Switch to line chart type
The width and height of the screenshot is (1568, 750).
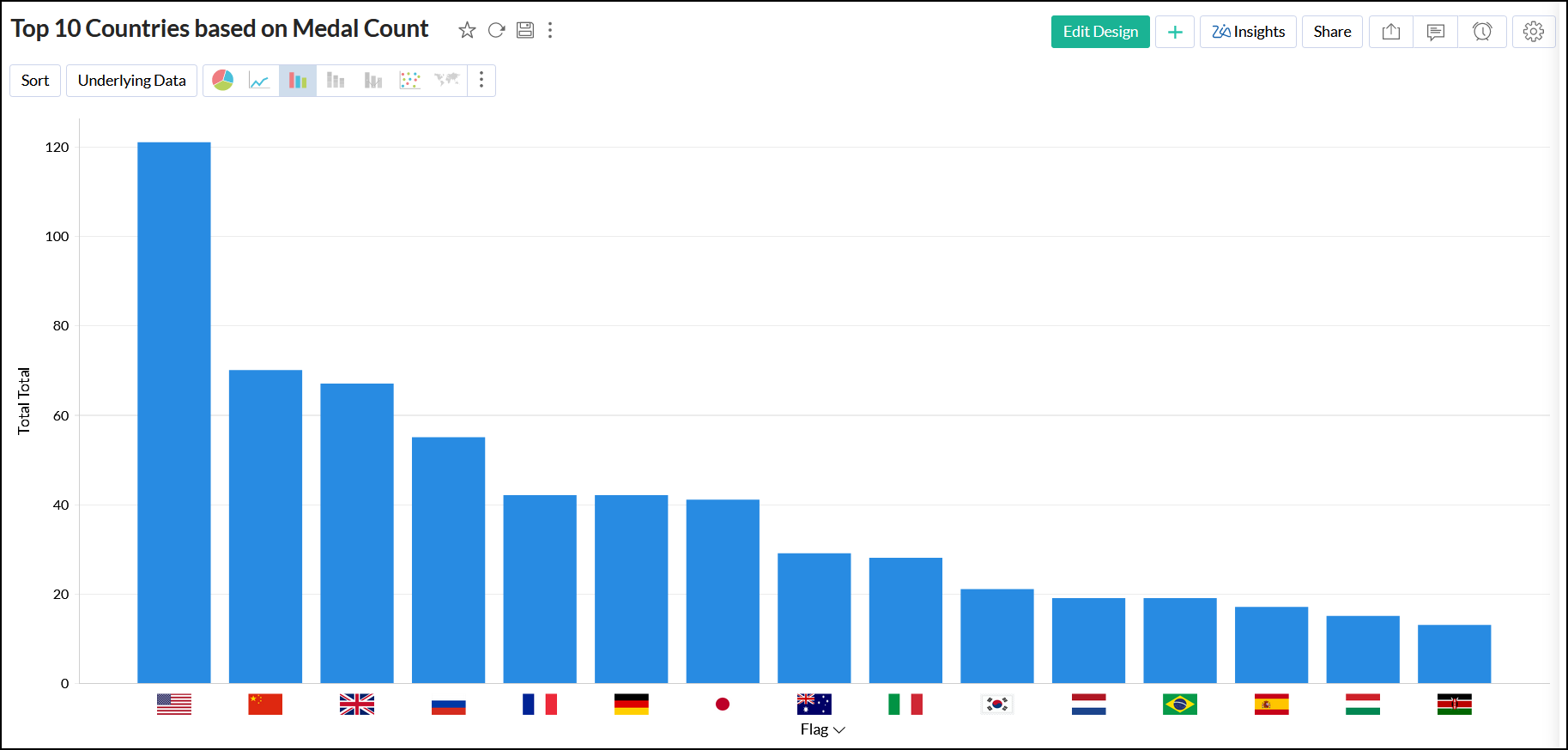pos(259,81)
